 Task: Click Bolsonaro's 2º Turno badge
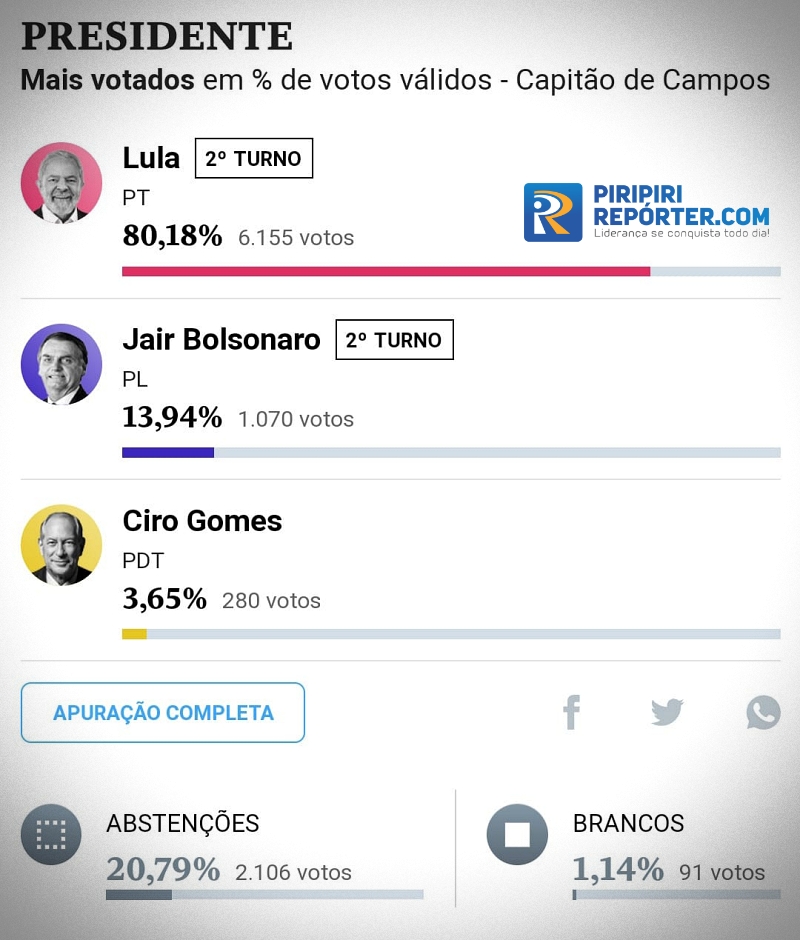[x=394, y=340]
